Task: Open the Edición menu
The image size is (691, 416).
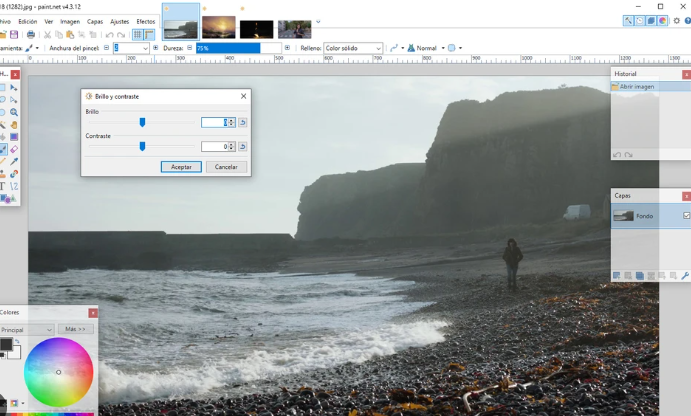Action: point(28,21)
